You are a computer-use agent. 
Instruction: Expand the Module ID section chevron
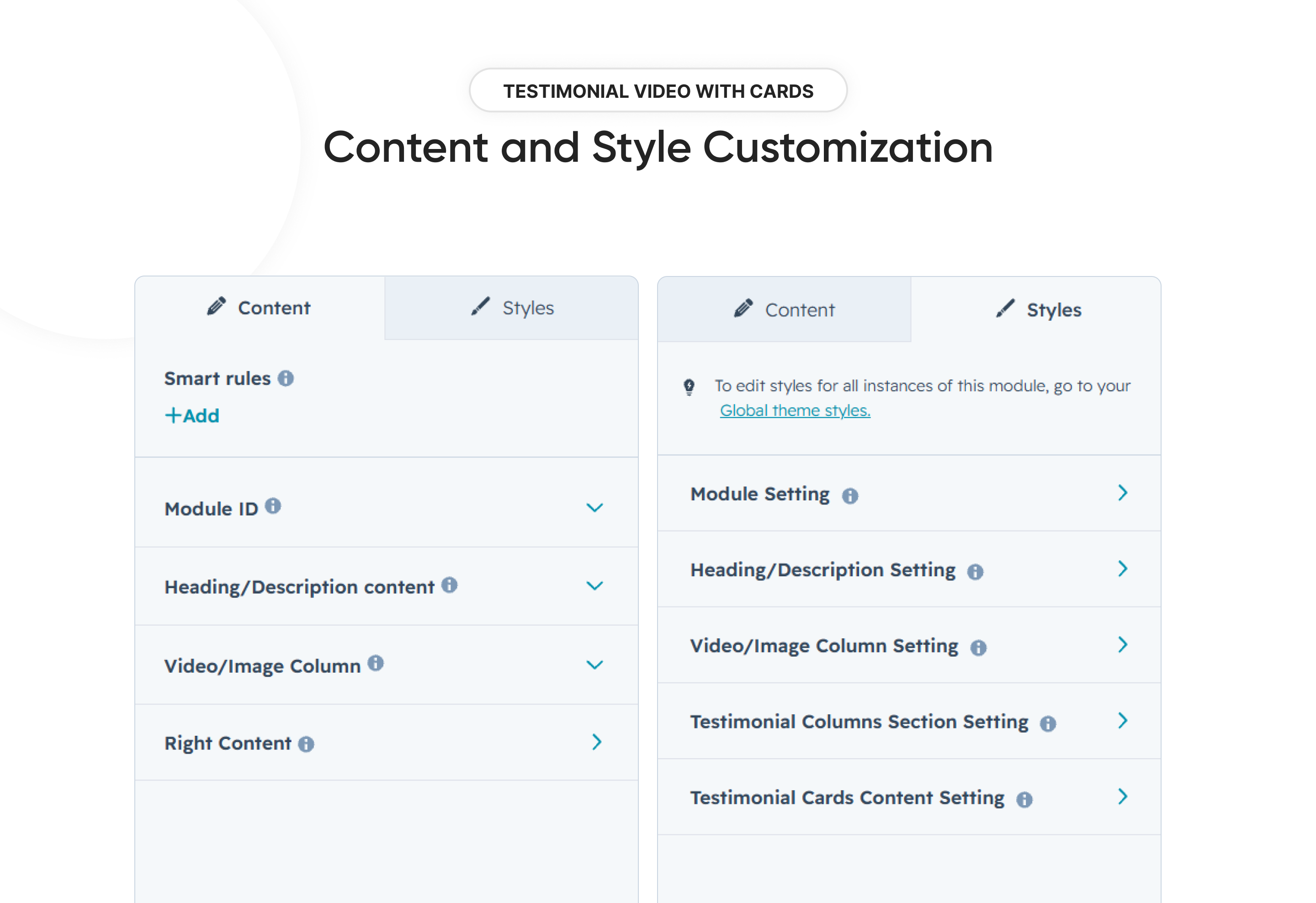pos(594,508)
